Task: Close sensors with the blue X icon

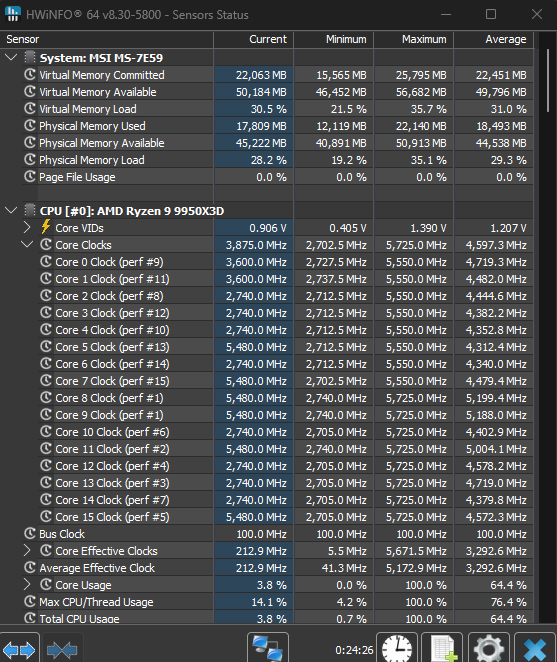Action: (x=535, y=648)
